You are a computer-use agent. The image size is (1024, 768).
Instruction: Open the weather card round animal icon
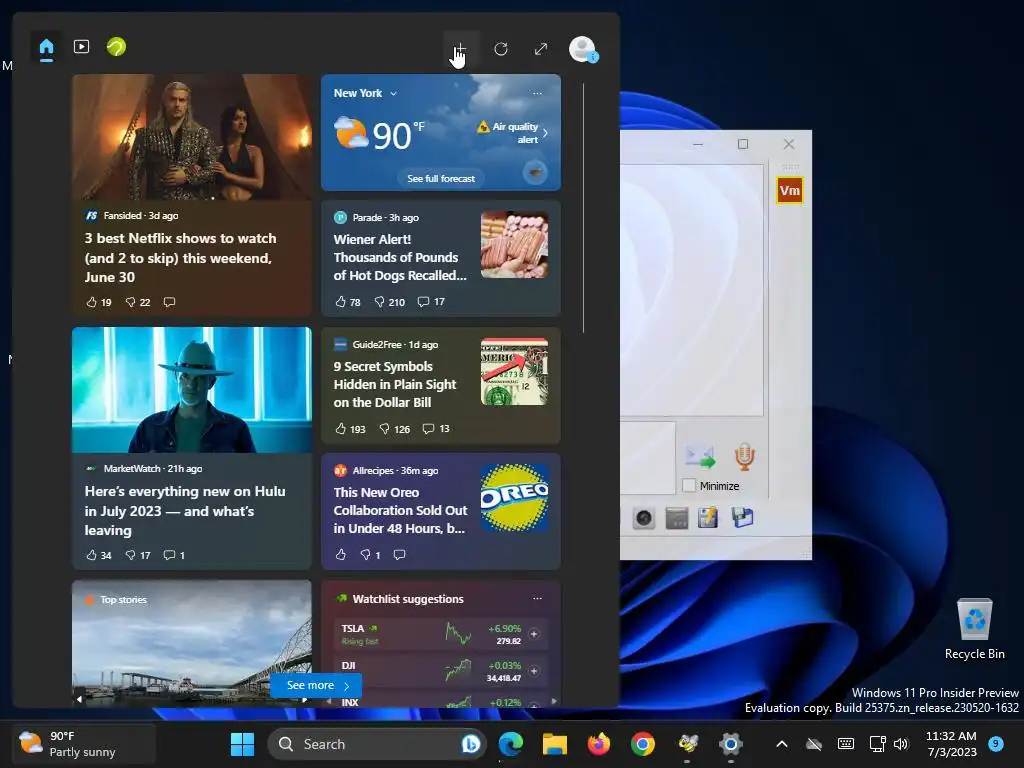point(536,172)
